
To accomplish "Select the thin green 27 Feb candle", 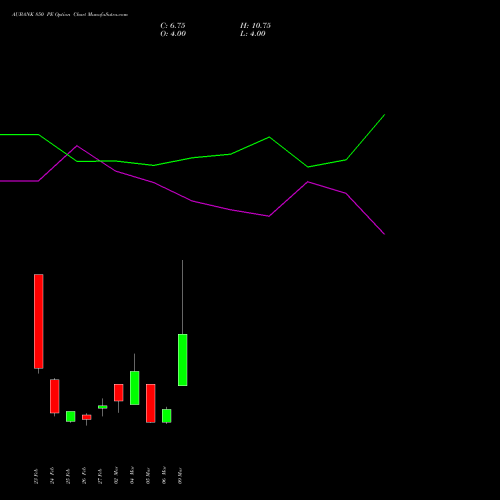I will tap(103, 407).
